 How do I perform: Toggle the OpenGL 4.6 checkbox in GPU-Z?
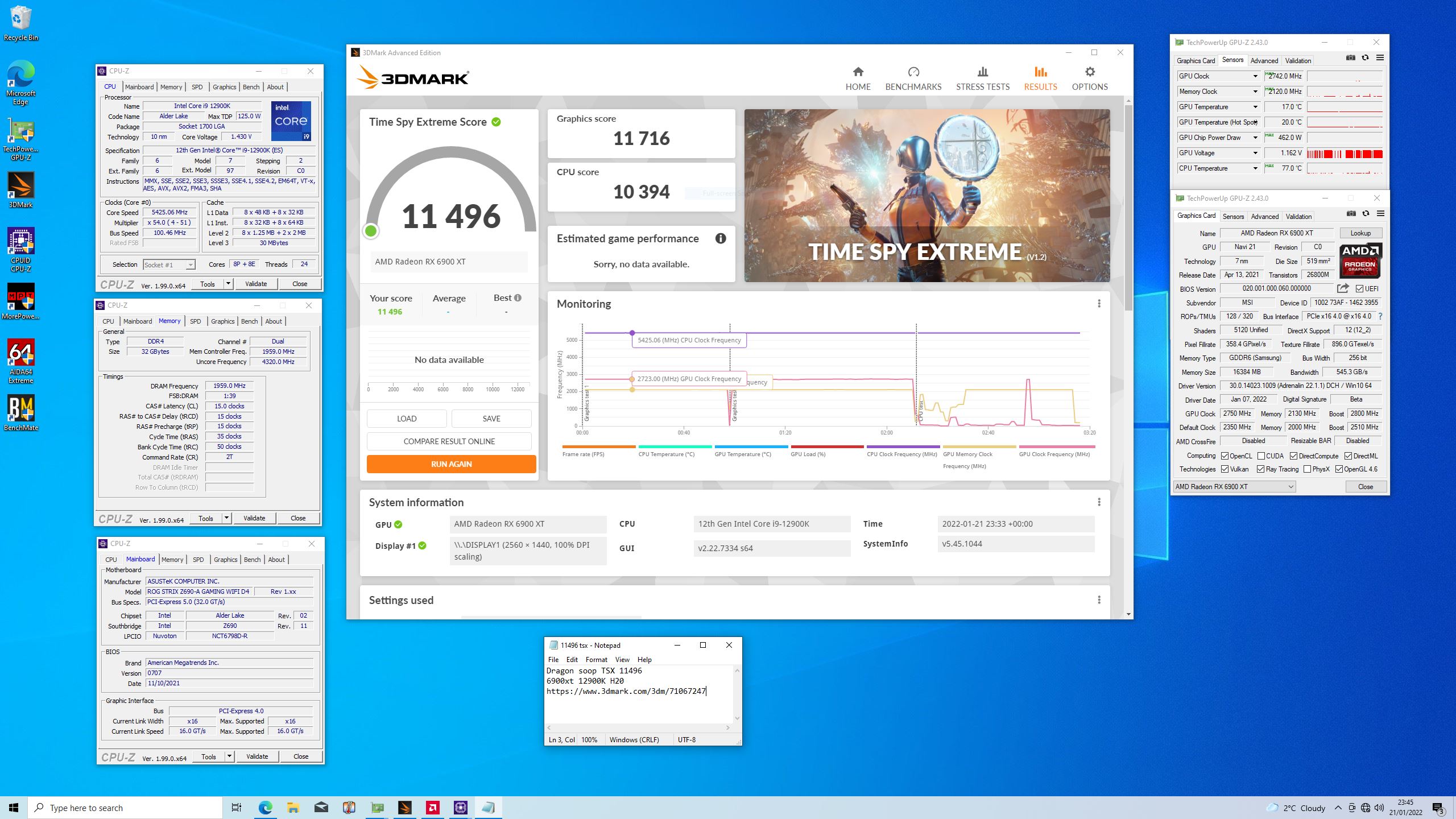[1339, 469]
